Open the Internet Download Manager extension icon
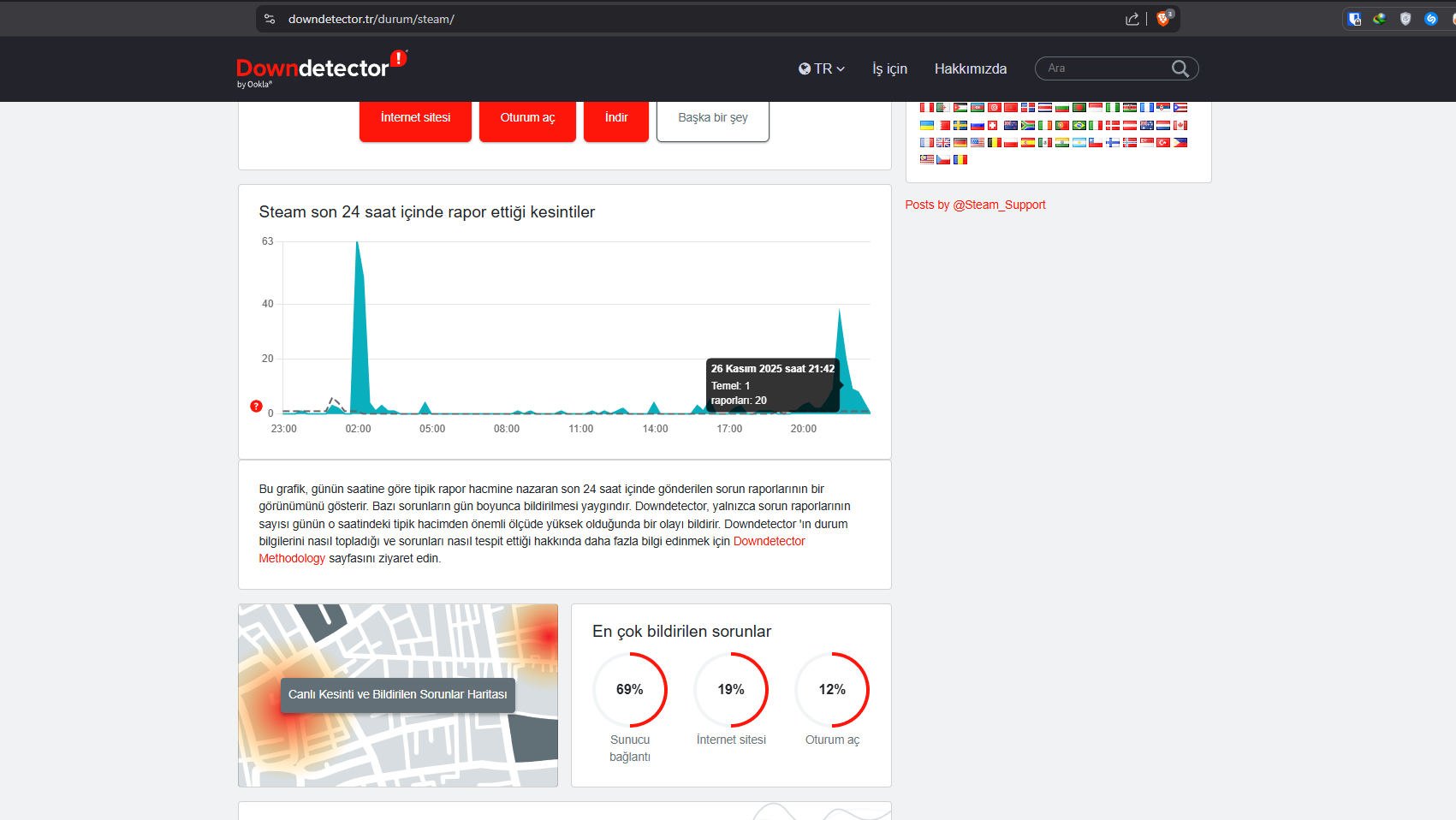The image size is (1456, 820). [x=1380, y=19]
